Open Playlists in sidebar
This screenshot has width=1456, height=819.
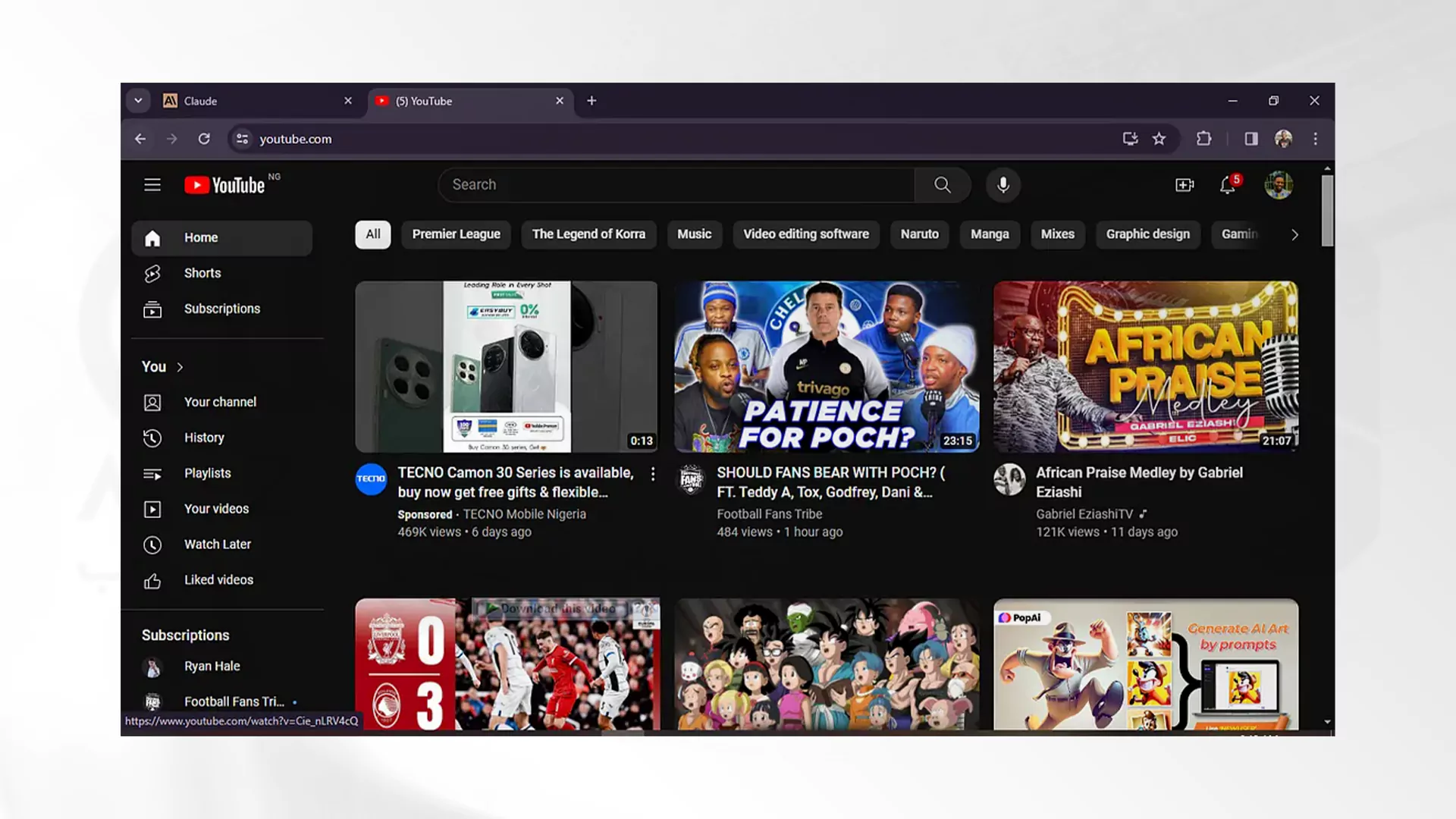pos(221,473)
